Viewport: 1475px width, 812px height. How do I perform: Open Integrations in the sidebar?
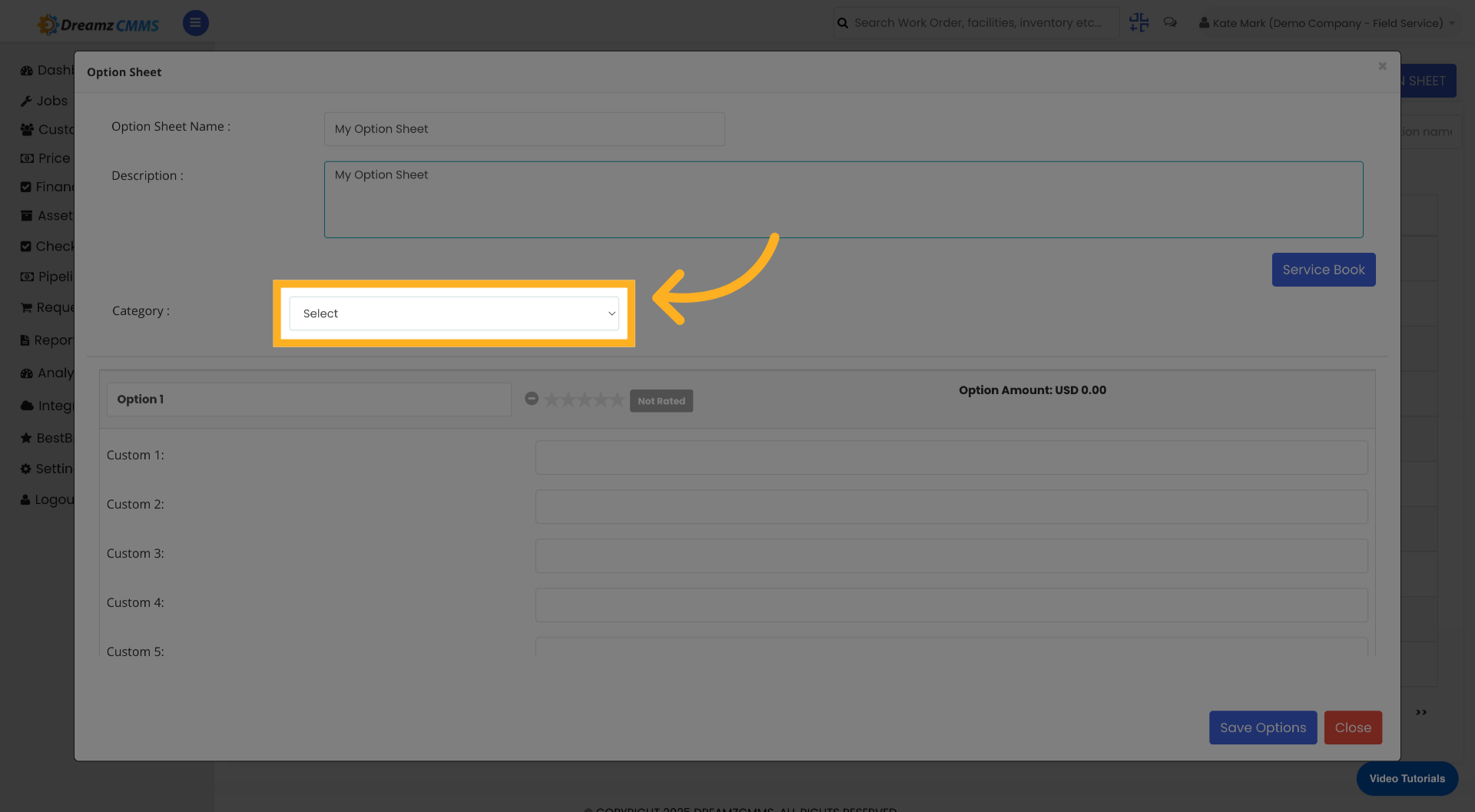pyautogui.click(x=47, y=406)
